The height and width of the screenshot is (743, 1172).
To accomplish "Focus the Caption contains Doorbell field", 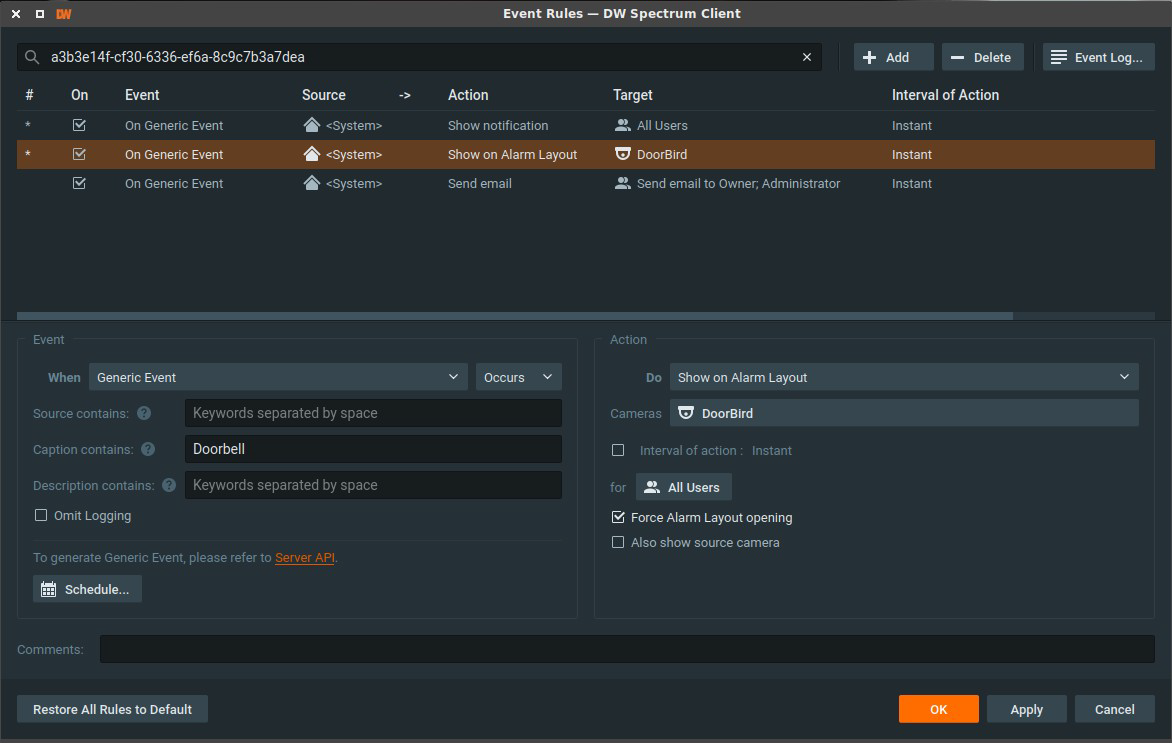I will (374, 449).
